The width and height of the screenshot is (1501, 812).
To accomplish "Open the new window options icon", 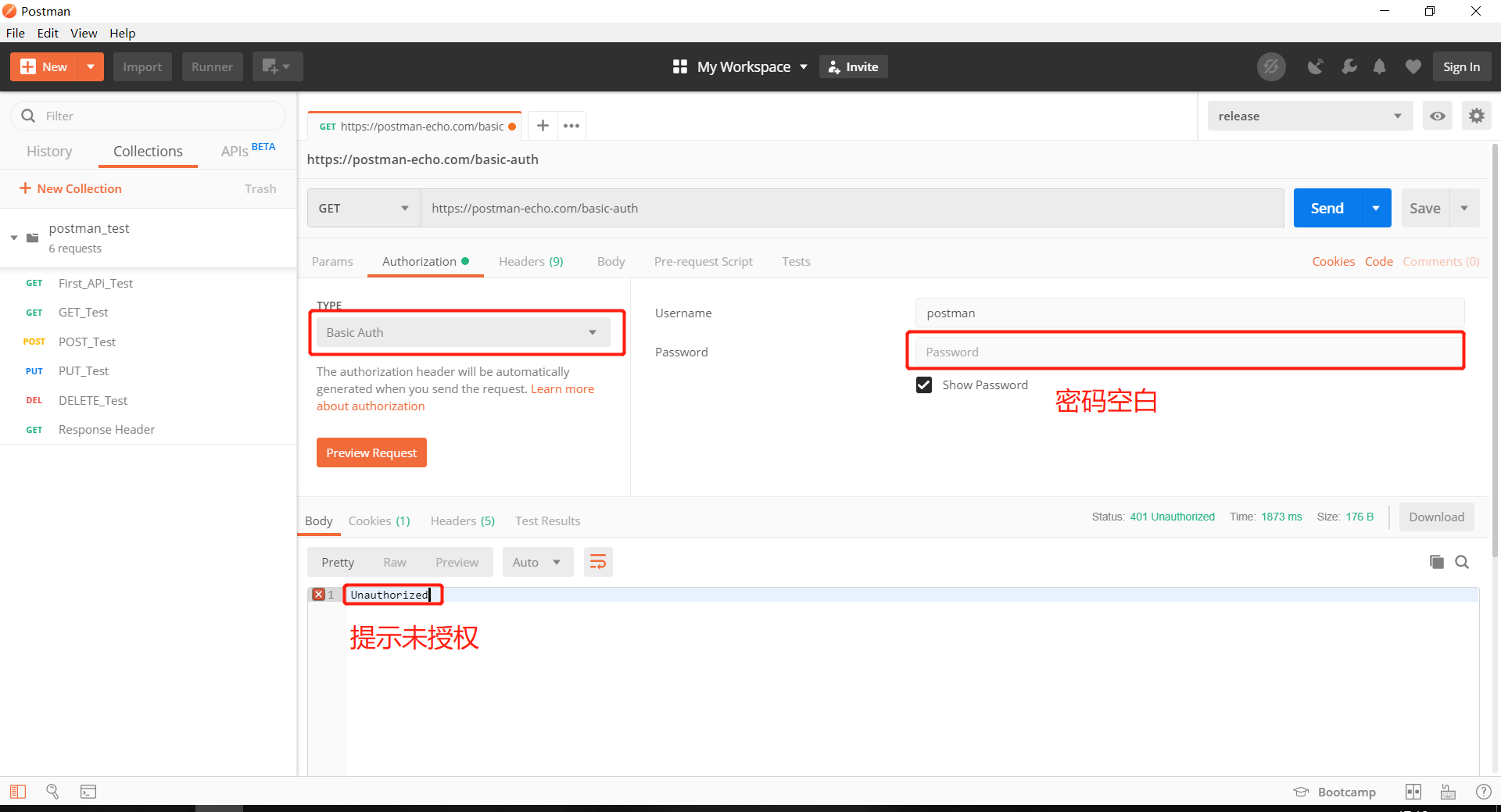I will point(277,67).
